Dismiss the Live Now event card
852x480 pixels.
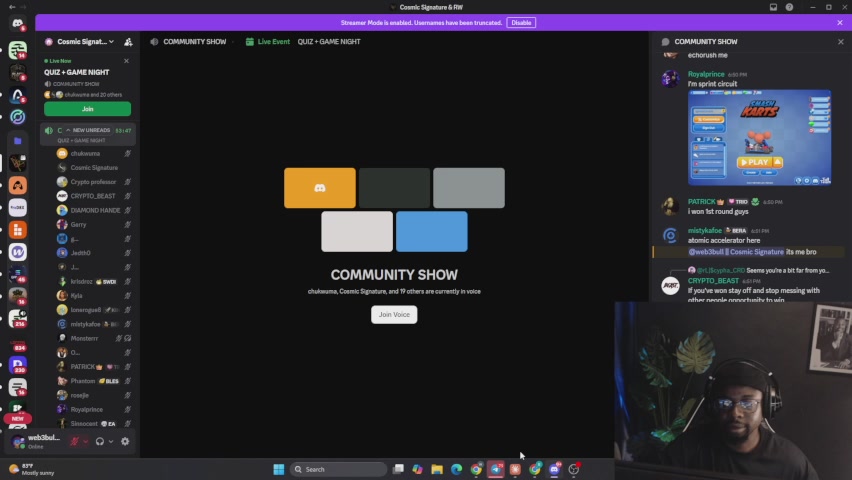(127, 61)
